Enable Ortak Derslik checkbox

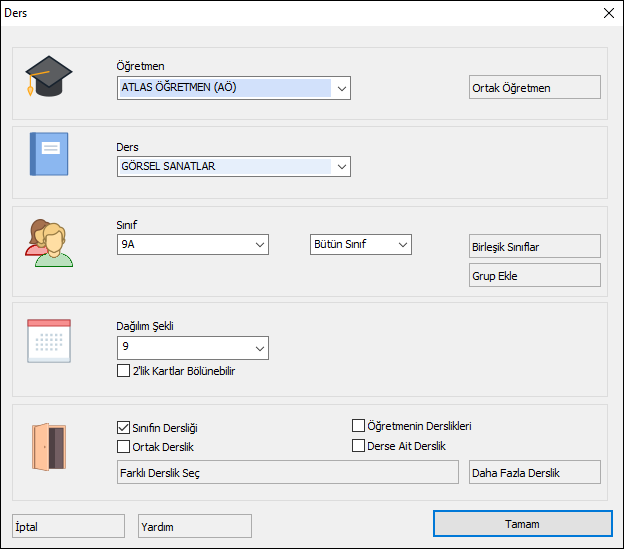click(123, 446)
